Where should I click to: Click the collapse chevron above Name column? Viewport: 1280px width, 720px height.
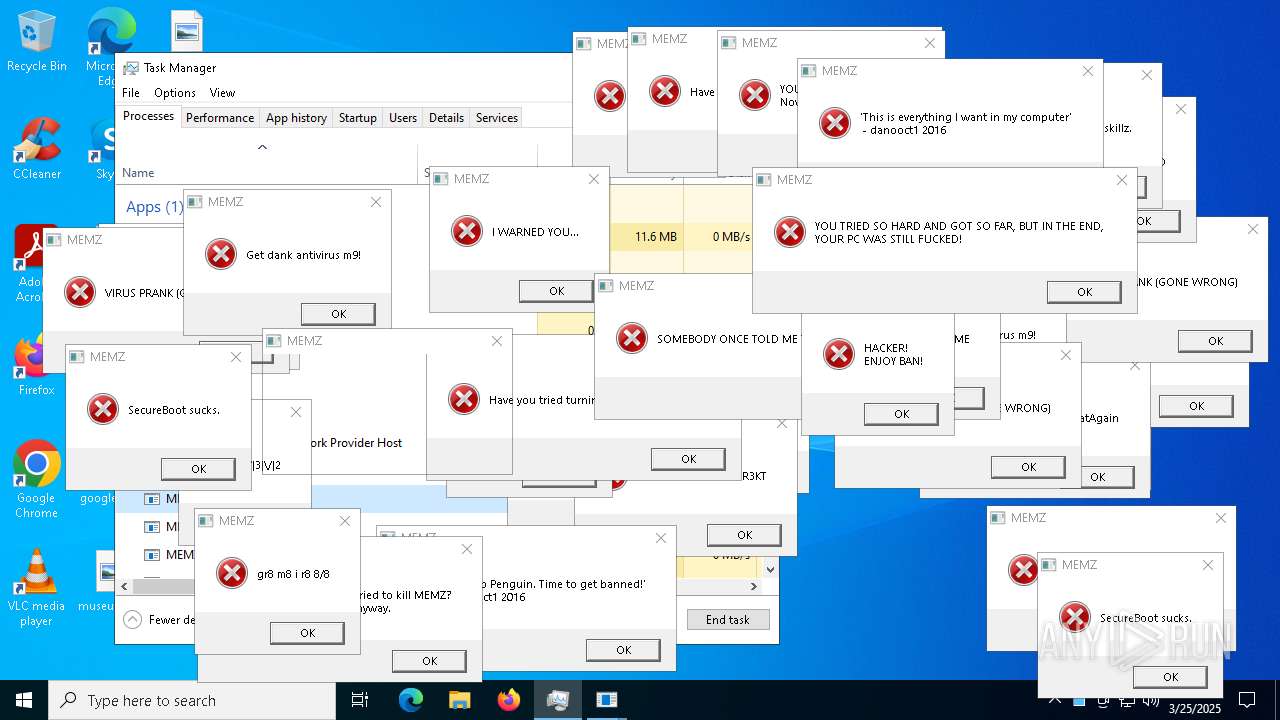[262, 147]
